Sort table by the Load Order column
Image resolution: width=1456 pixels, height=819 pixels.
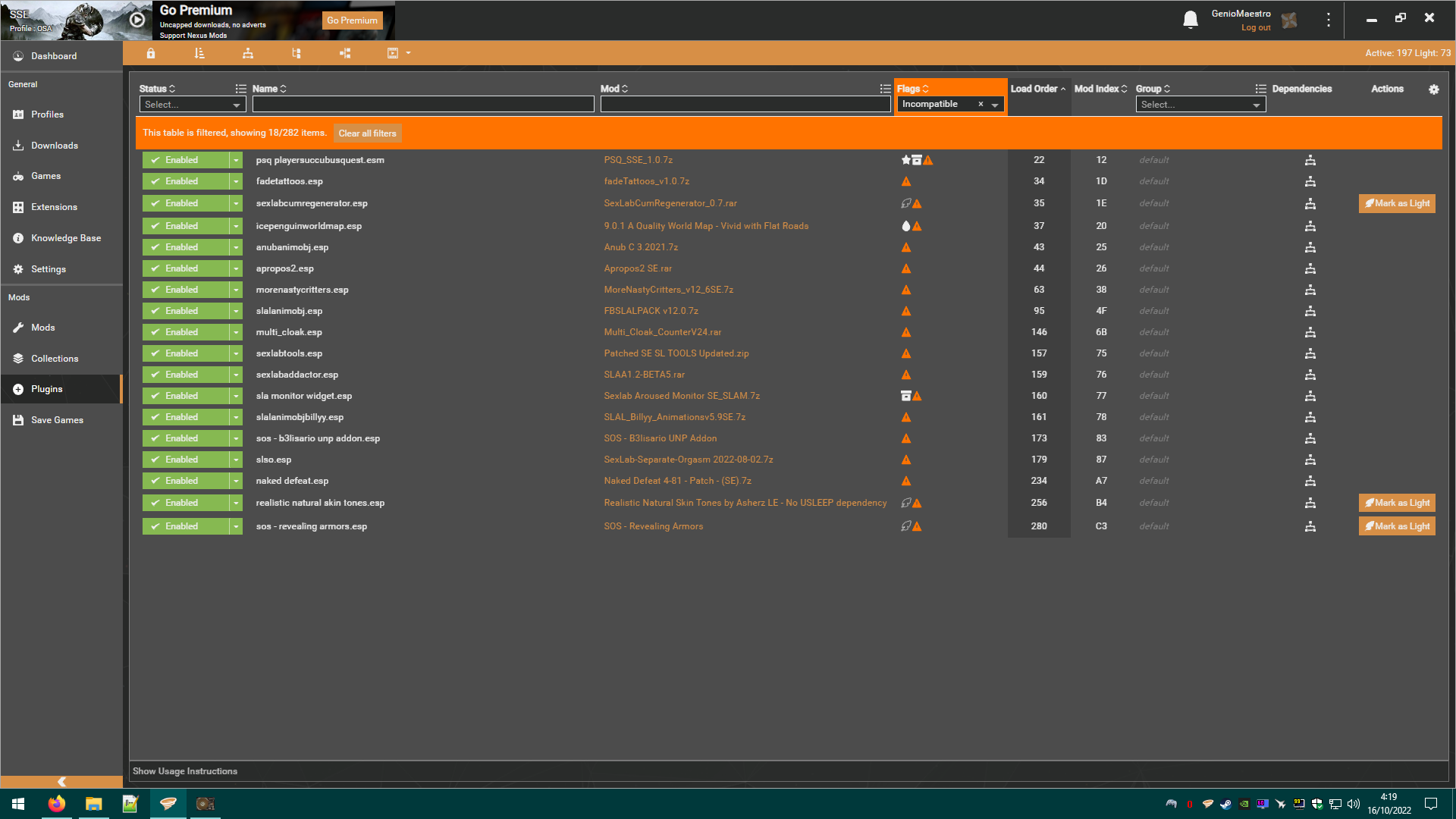1038,89
